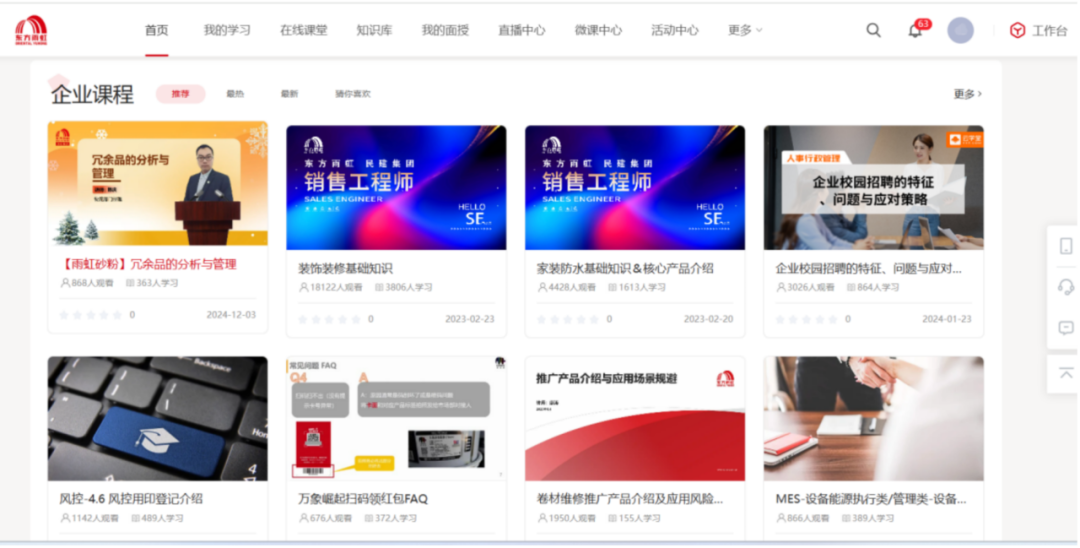This screenshot has height=548, width=1080.
Task: Select the 推荐 filter pill
Action: tap(180, 94)
